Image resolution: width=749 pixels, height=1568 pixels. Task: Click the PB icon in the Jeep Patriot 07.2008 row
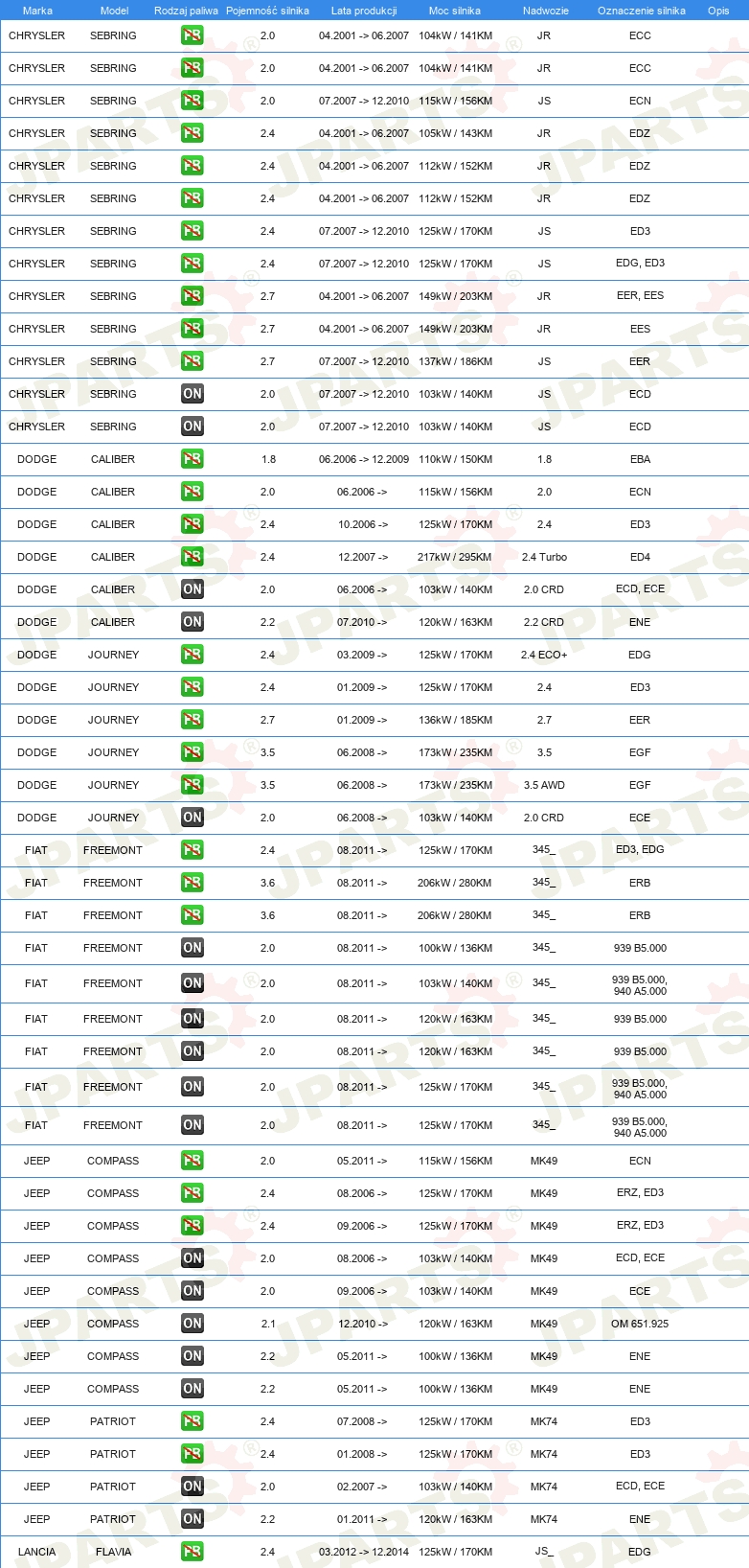(x=193, y=1421)
